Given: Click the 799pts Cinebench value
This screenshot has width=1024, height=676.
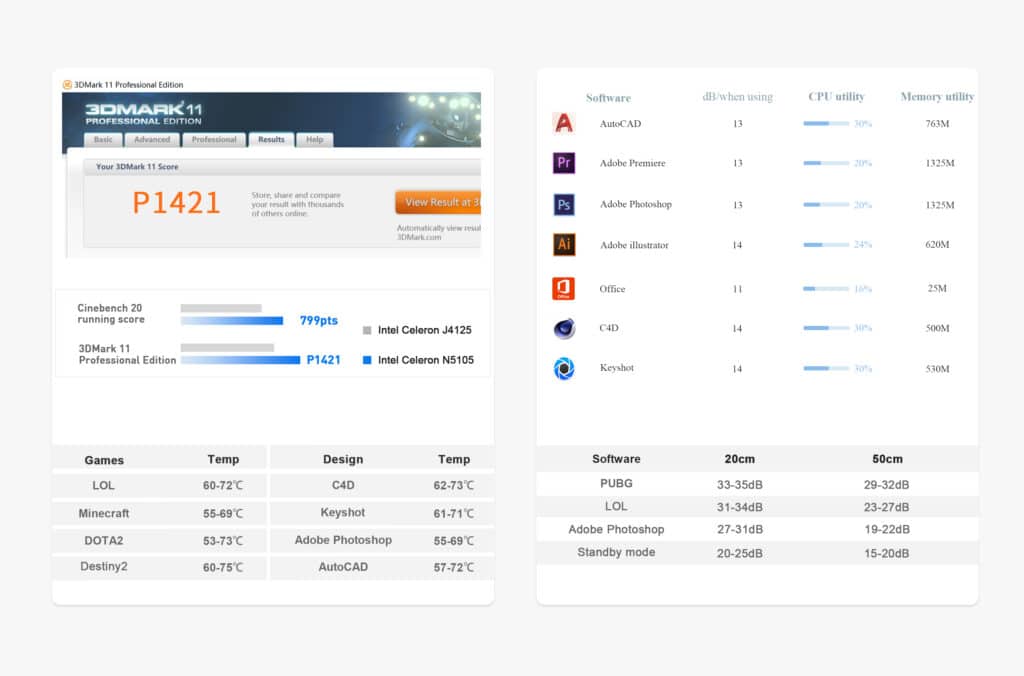Looking at the screenshot, I should [x=319, y=321].
